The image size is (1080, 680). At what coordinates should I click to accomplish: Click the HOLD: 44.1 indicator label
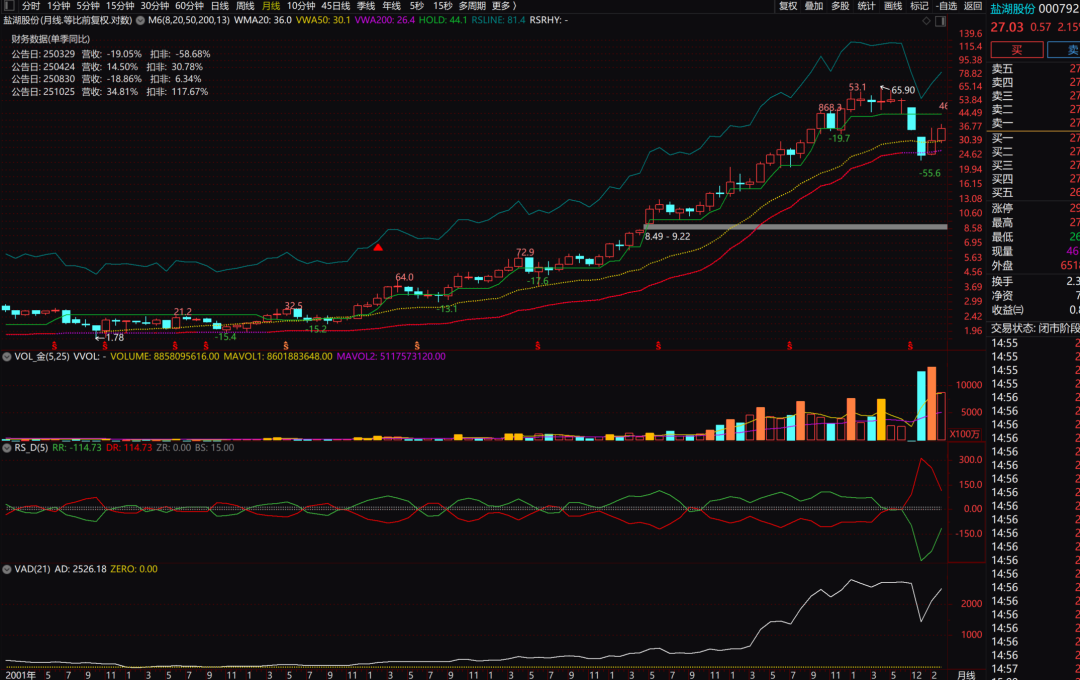click(443, 21)
